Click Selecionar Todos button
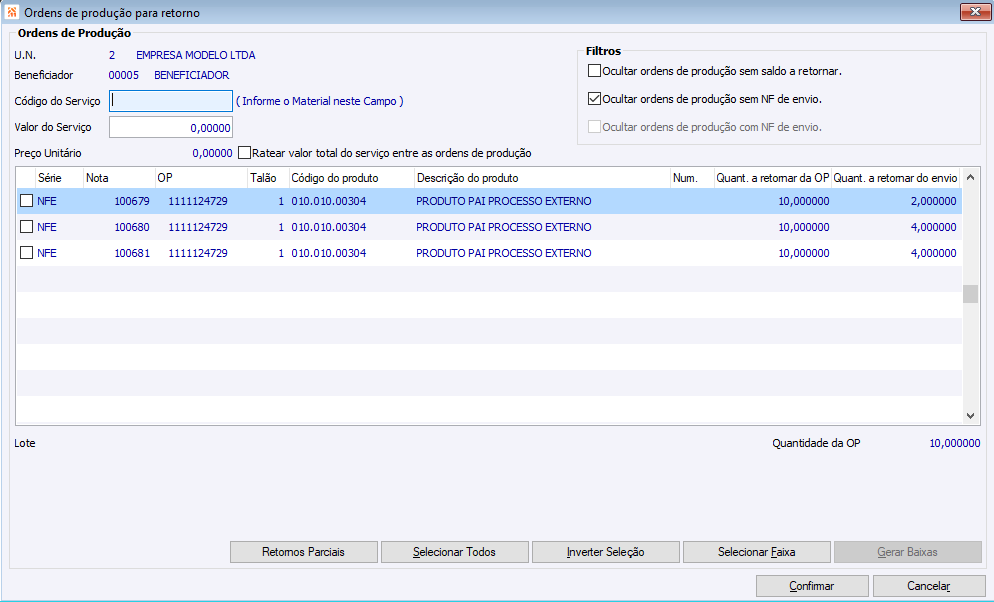This screenshot has height=602, width=994. [455, 552]
